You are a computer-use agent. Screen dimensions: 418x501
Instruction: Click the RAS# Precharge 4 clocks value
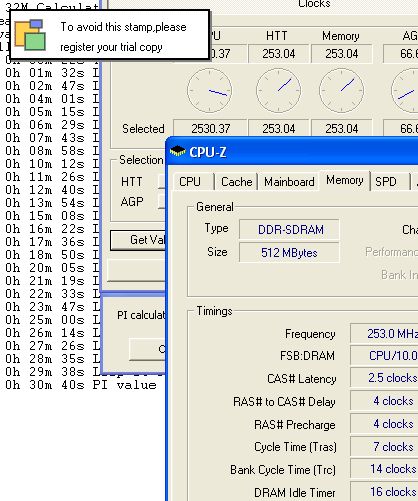pos(384,424)
